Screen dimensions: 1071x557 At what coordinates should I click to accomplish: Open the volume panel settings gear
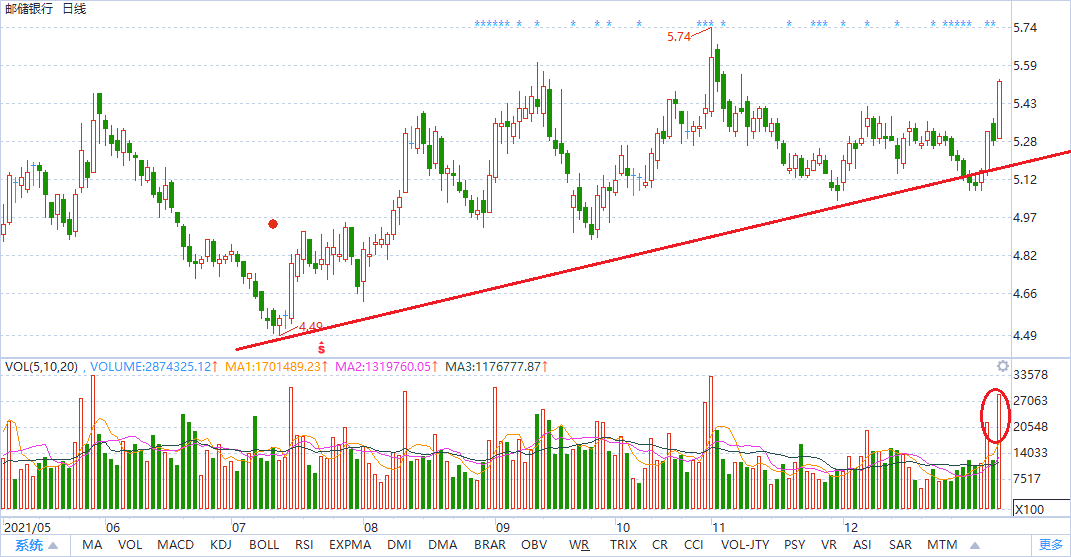[1002, 366]
